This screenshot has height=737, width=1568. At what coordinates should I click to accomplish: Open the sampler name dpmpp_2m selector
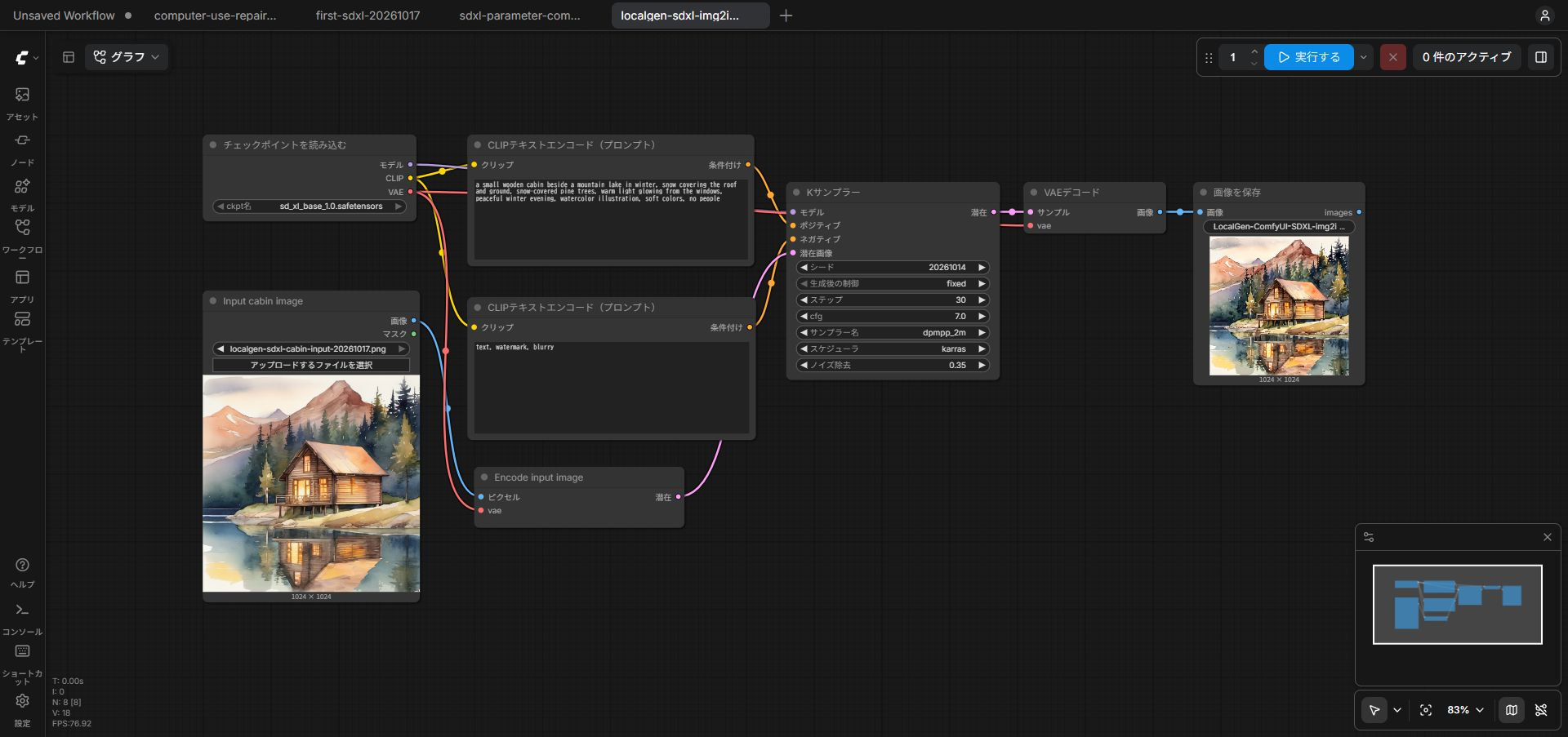point(893,332)
